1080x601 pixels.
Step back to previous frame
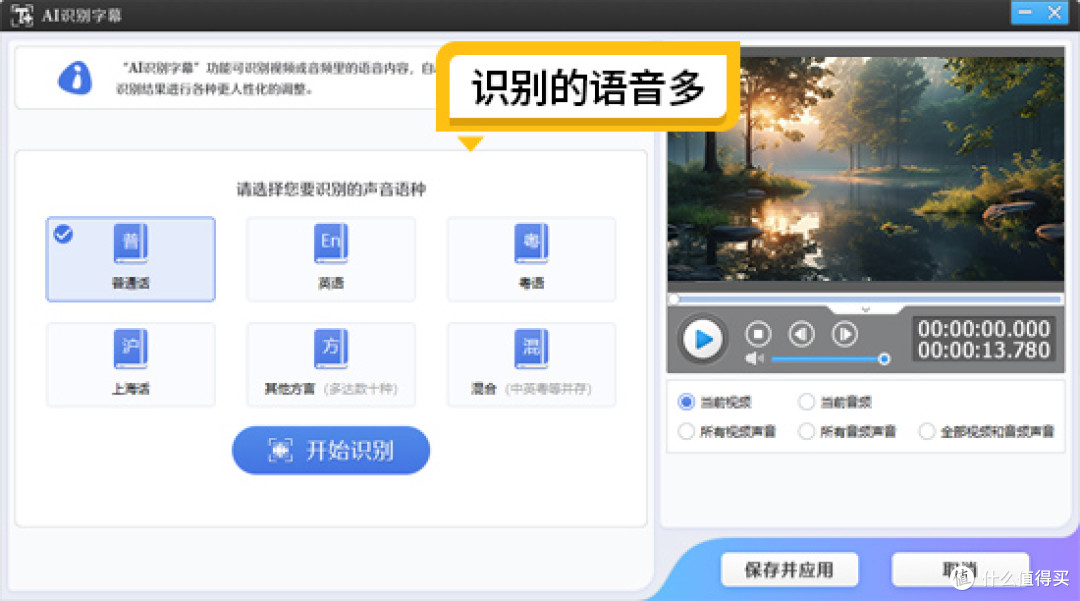(x=801, y=335)
